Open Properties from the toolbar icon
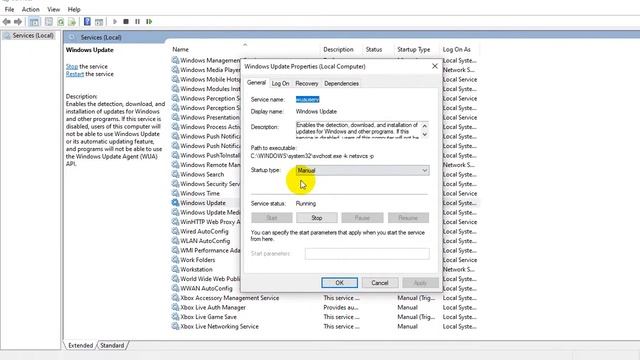The width and height of the screenshot is (640, 360). (49, 22)
